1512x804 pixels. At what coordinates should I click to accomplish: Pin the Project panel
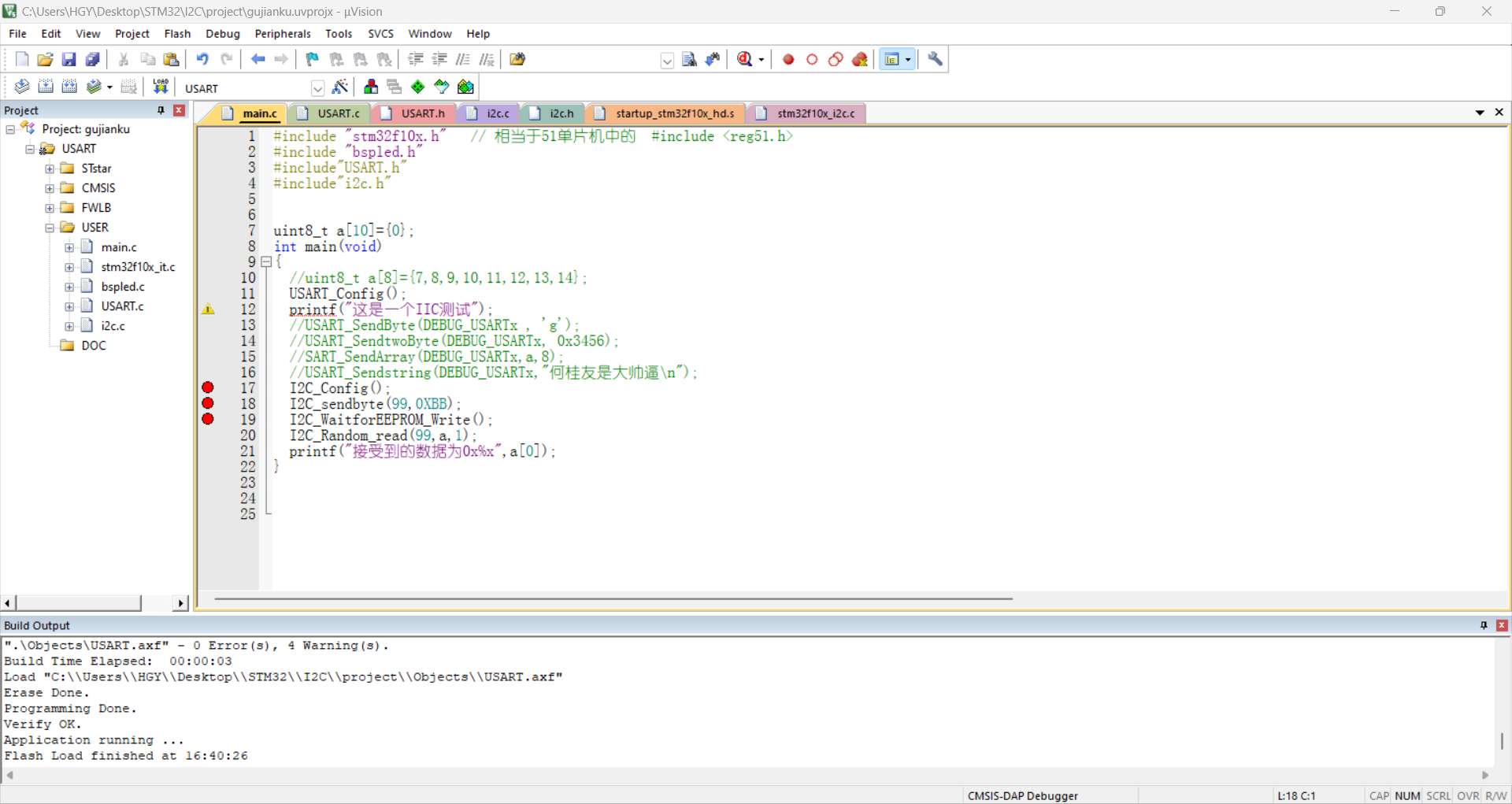(161, 110)
